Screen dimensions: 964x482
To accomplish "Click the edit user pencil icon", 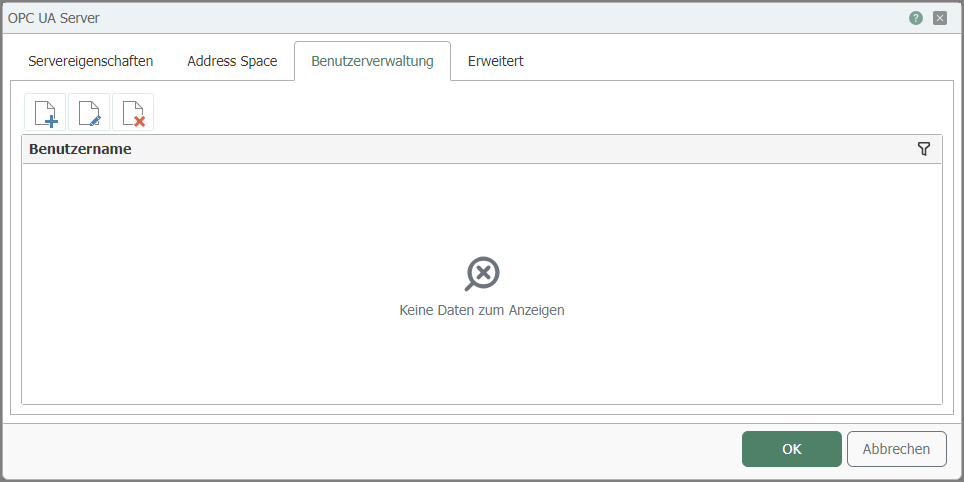I will click(89, 113).
